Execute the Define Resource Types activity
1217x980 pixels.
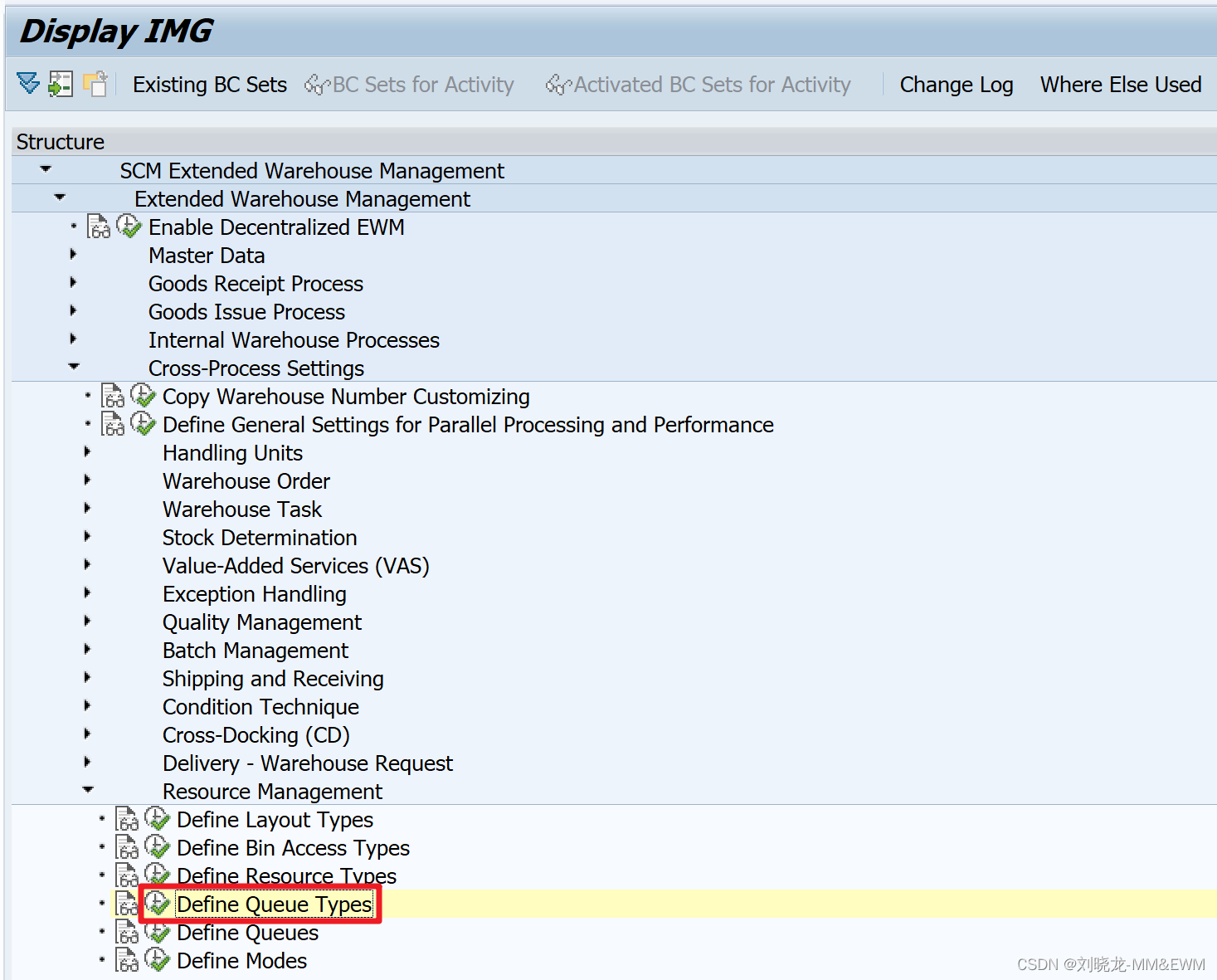tap(158, 875)
